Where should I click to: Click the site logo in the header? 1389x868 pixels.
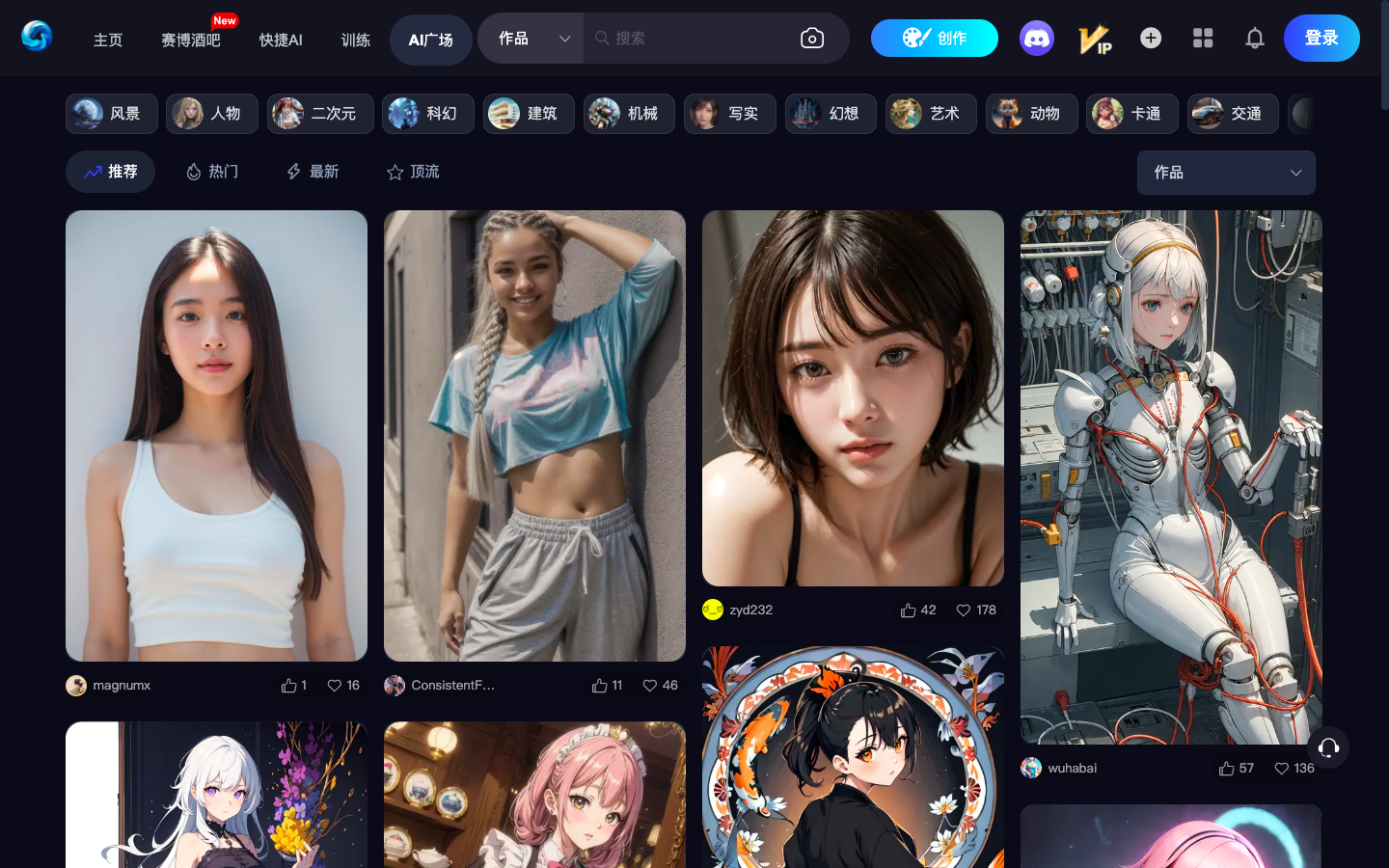(x=37, y=37)
